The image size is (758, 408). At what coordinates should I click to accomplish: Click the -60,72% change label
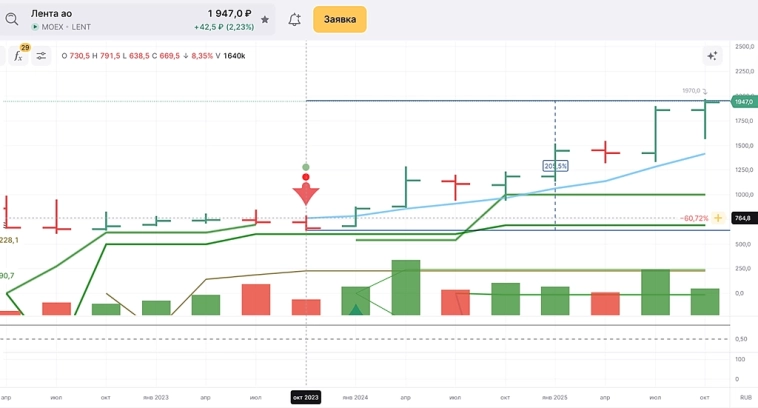[694, 218]
